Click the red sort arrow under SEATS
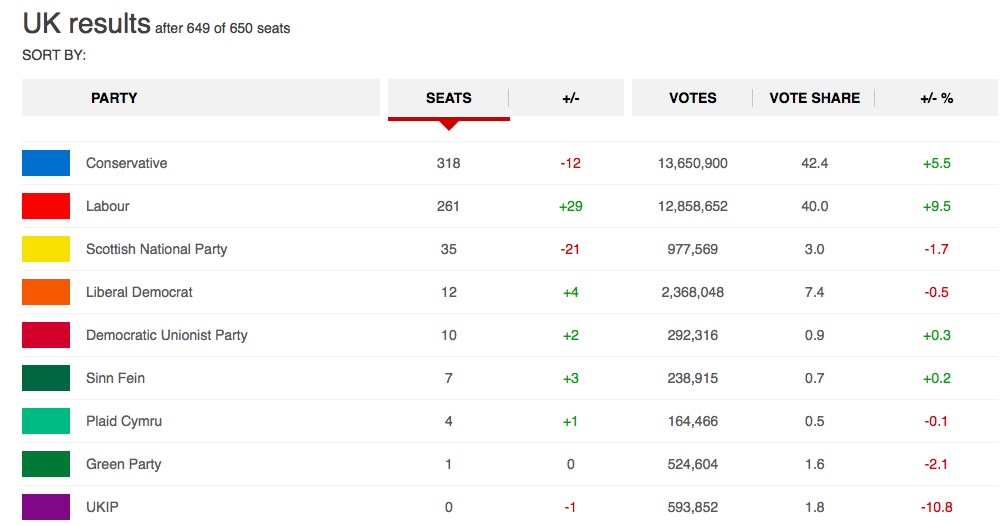The height and width of the screenshot is (526, 1007). coord(449,125)
